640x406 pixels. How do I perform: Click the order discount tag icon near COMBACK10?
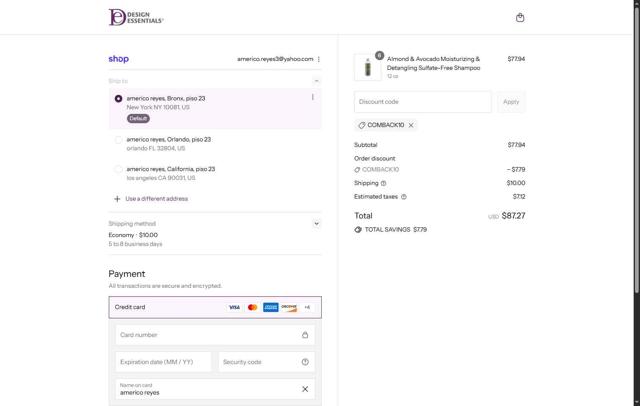(x=357, y=170)
